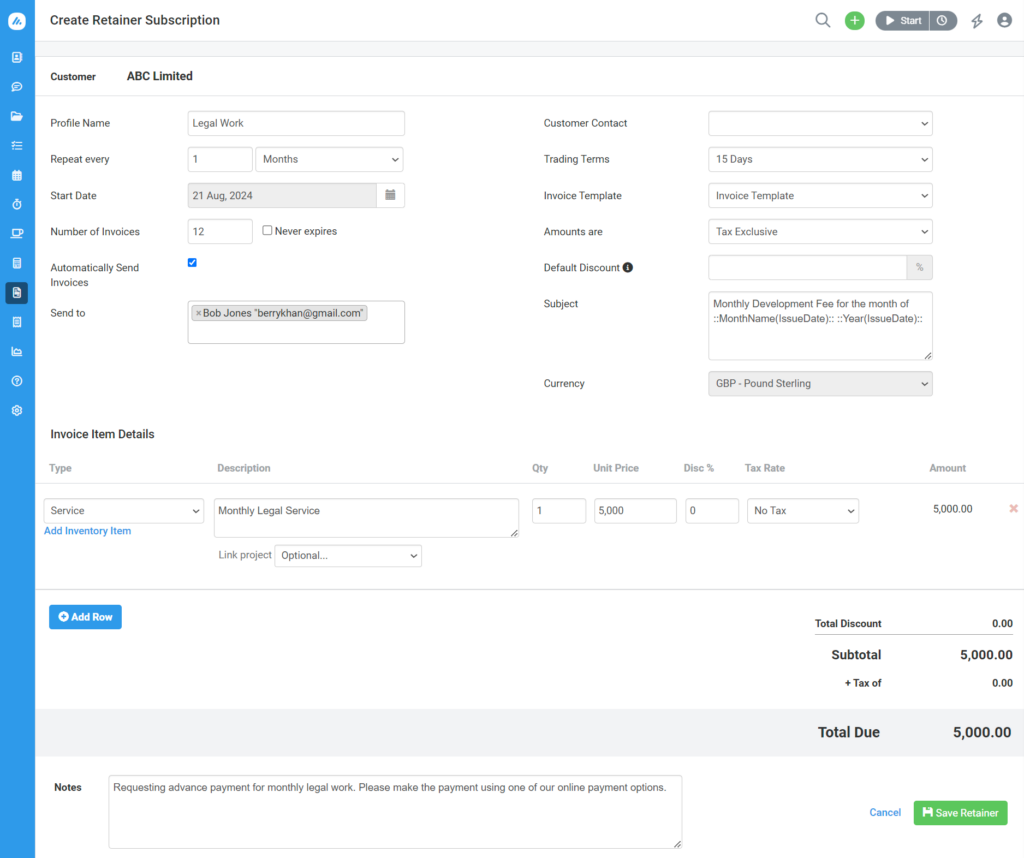This screenshot has height=858, width=1024.
Task: Click the Number of Invoices field
Action: click(x=220, y=231)
